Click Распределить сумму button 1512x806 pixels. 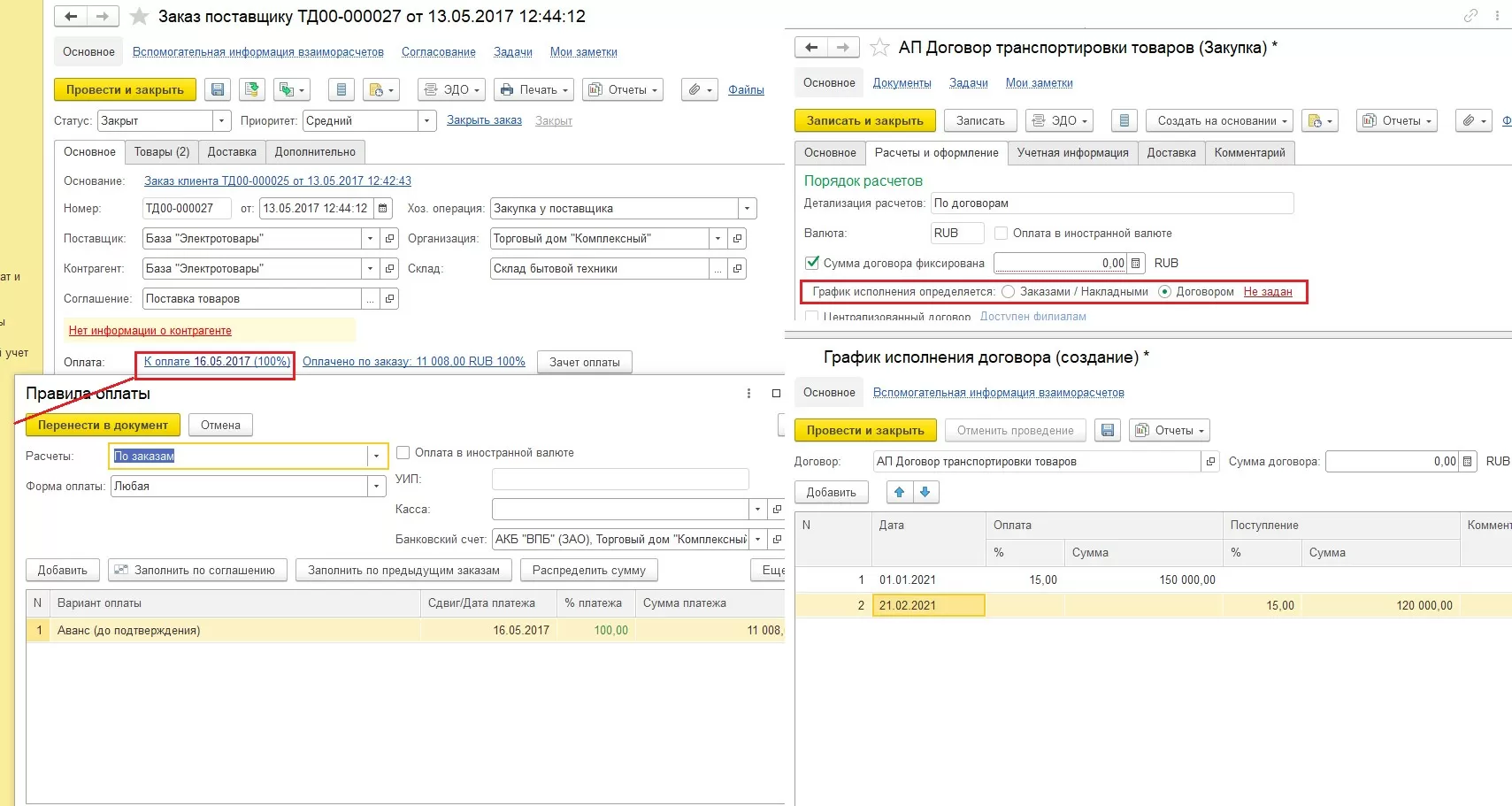(x=589, y=571)
